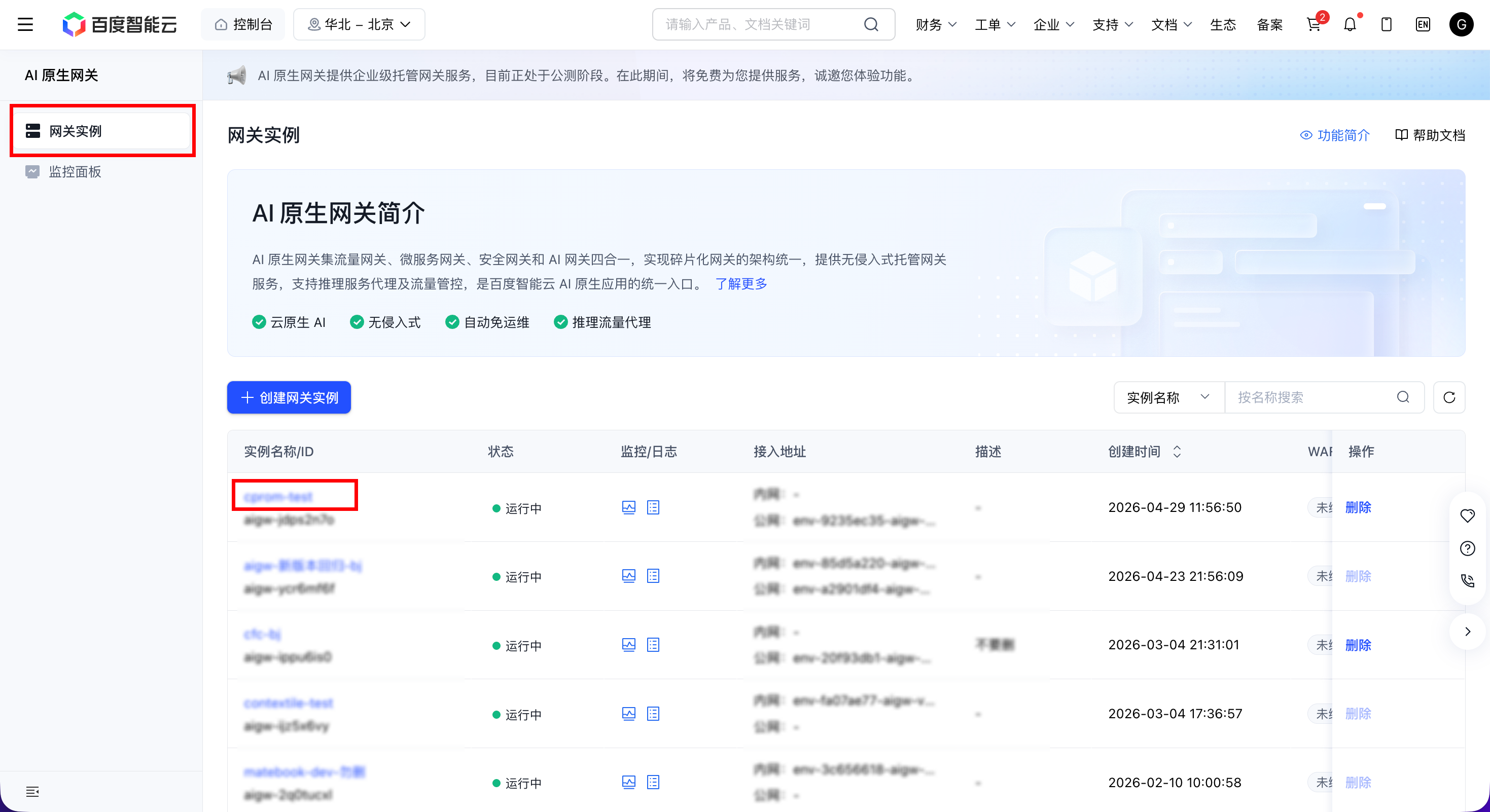Click the instance name search magnifier
This screenshot has height=812, width=1490.
(1403, 397)
